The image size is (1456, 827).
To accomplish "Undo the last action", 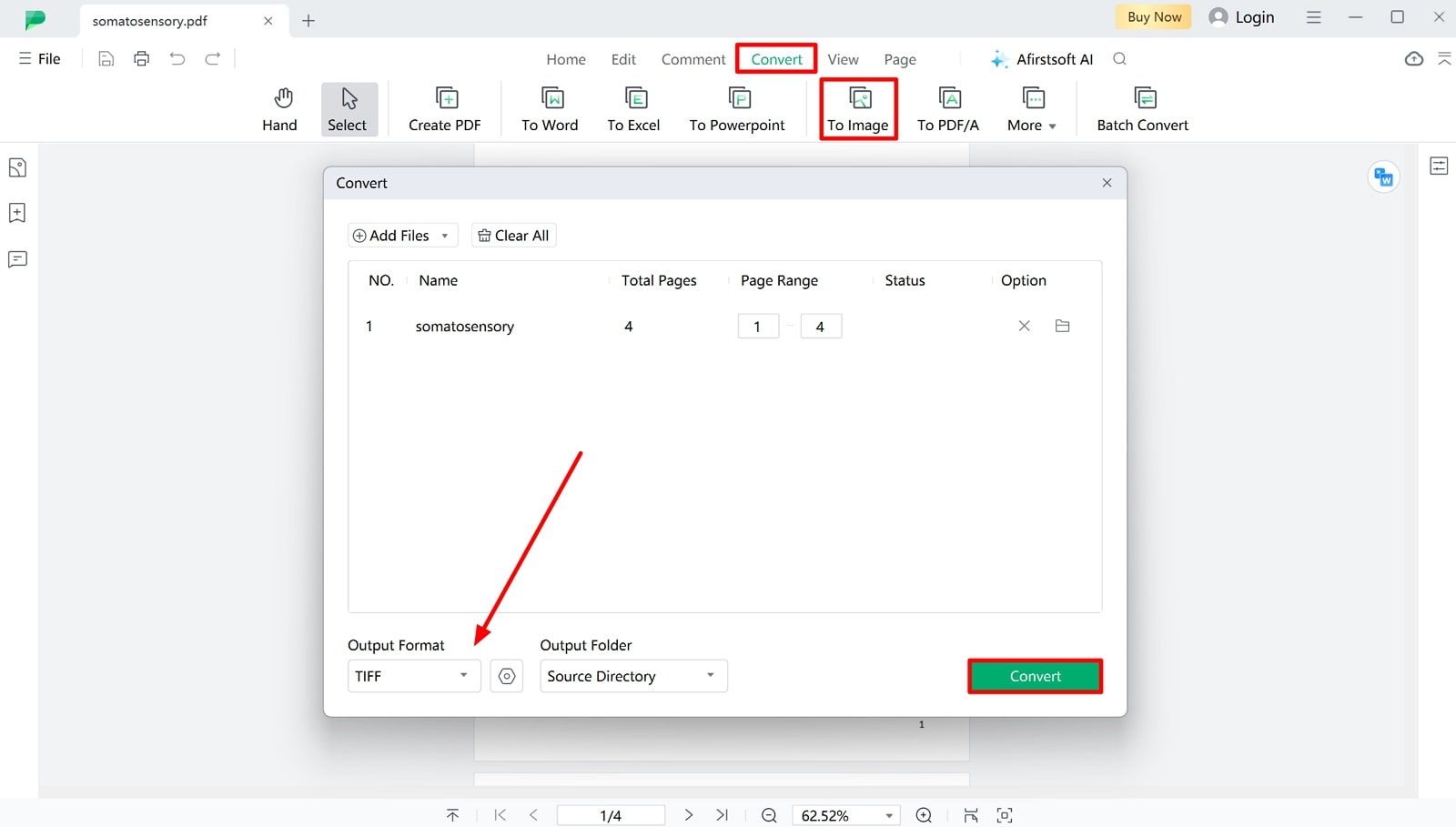I will (177, 59).
